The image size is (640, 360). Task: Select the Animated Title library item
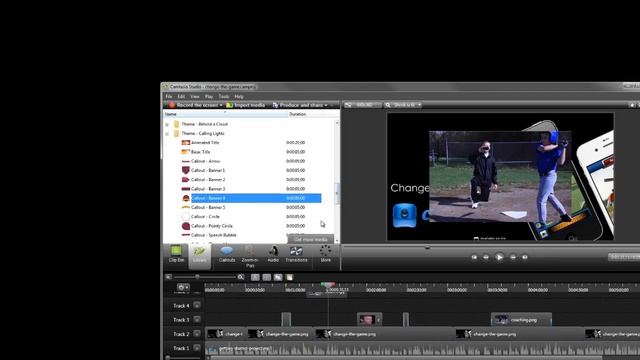pos(205,142)
